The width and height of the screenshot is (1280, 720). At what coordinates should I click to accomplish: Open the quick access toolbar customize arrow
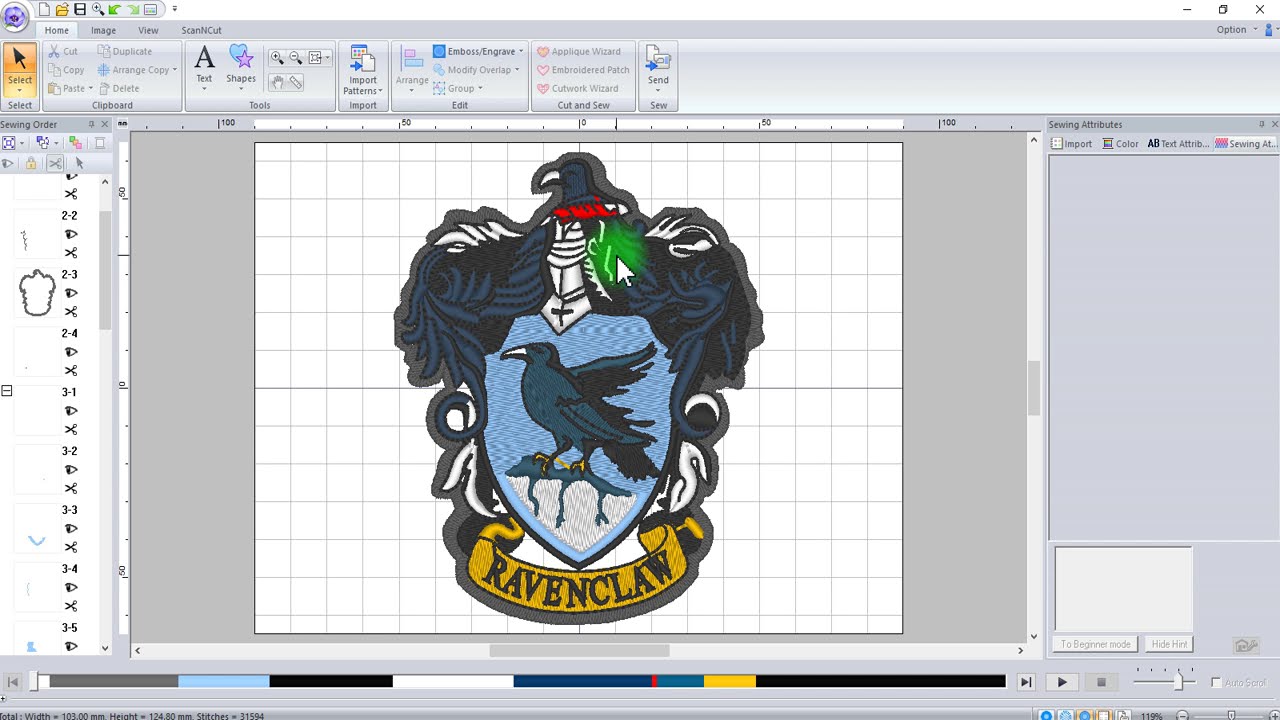174,9
